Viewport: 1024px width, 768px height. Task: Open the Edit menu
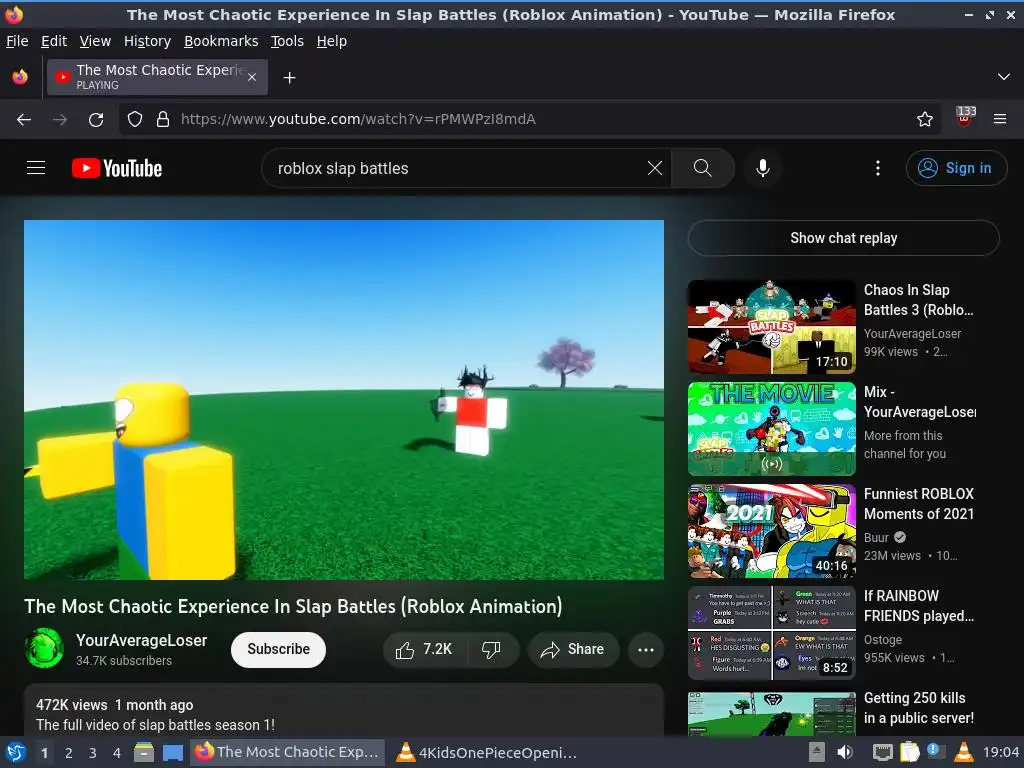pos(54,41)
